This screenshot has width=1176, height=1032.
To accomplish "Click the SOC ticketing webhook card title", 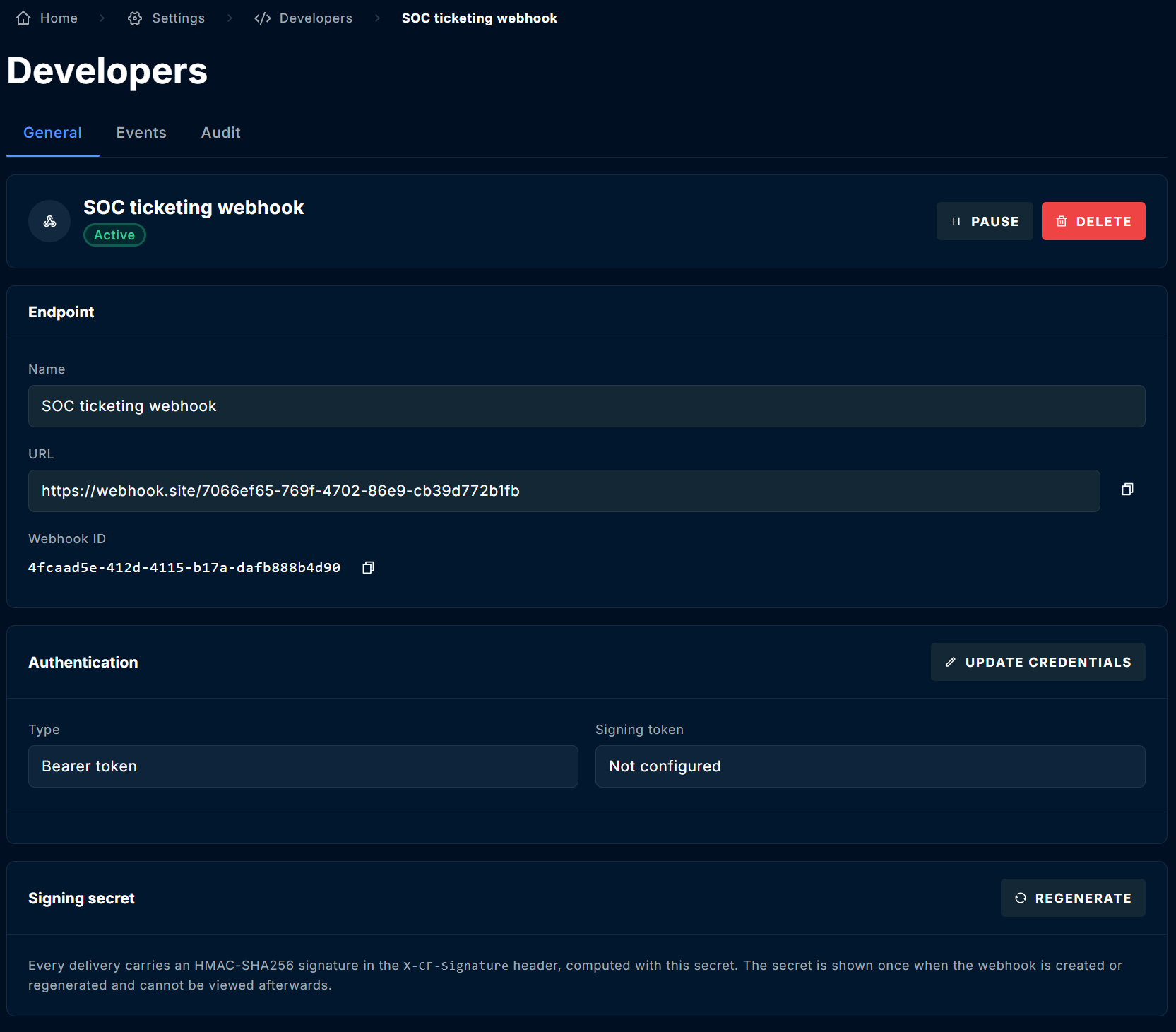I will (x=194, y=208).
